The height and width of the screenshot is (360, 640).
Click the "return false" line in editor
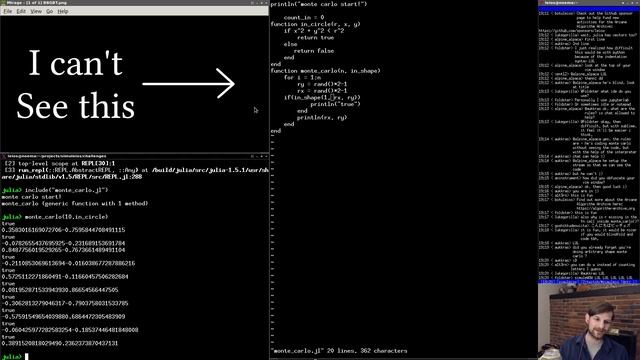(x=314, y=51)
